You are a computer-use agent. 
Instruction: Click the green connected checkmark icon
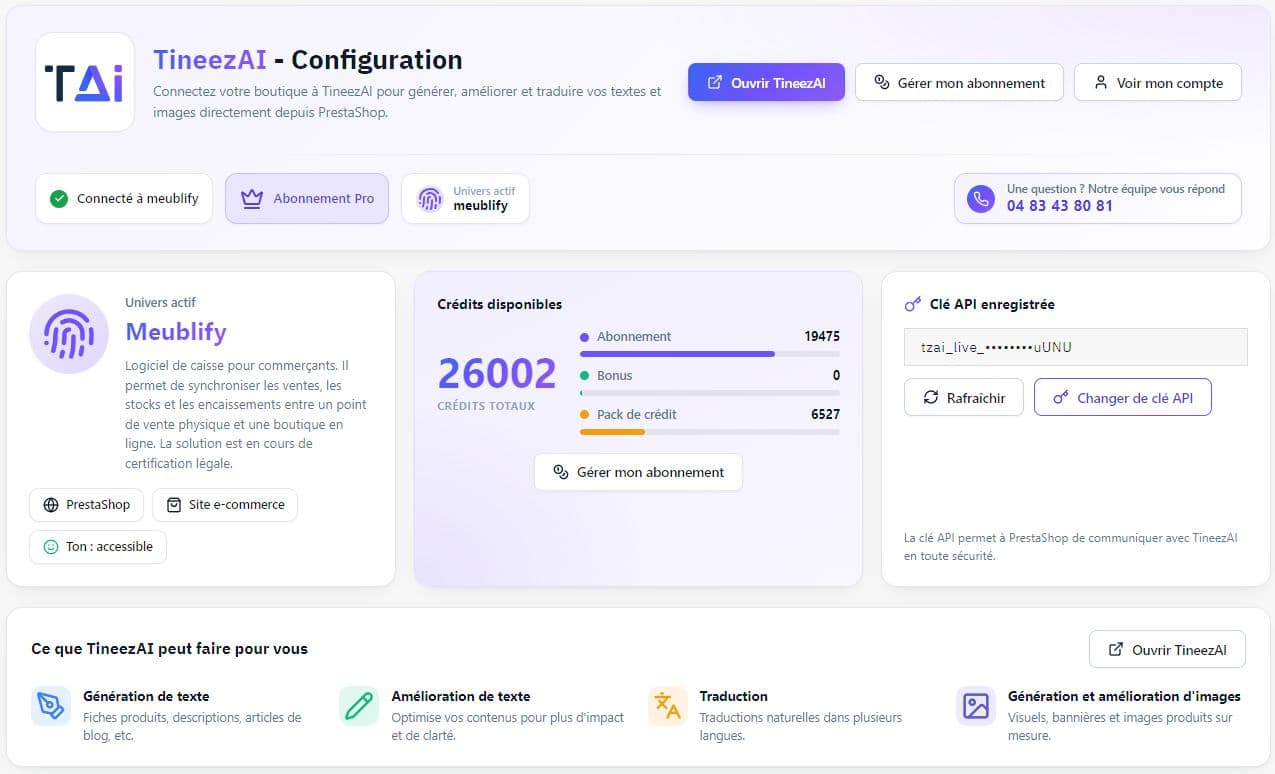click(x=59, y=198)
